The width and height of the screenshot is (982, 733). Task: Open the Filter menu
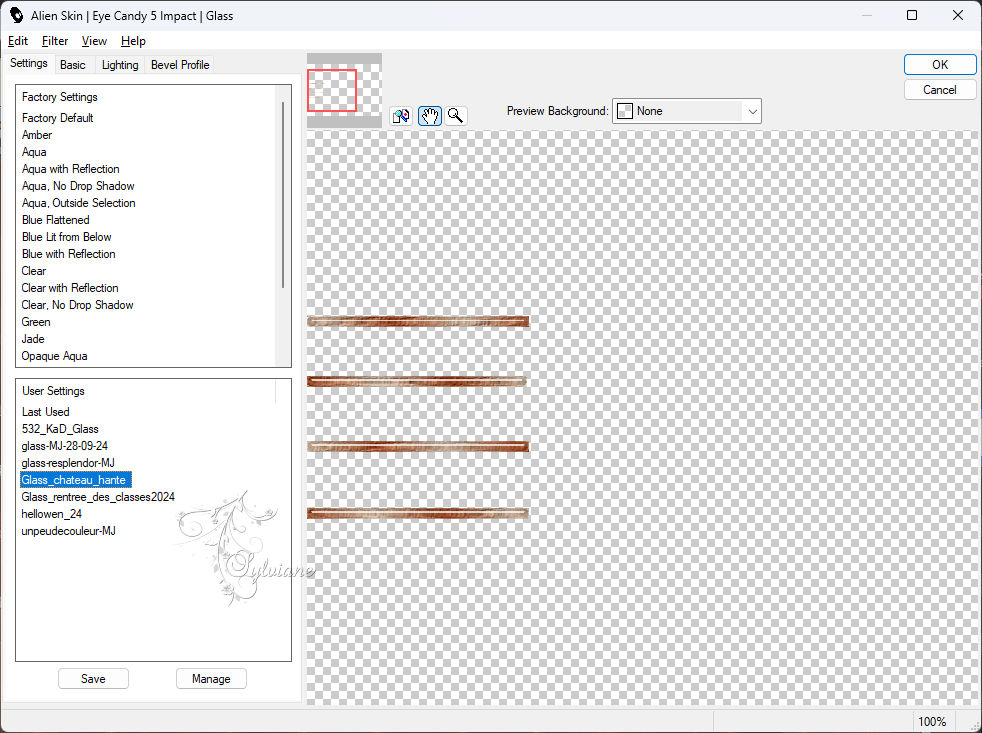coord(54,41)
